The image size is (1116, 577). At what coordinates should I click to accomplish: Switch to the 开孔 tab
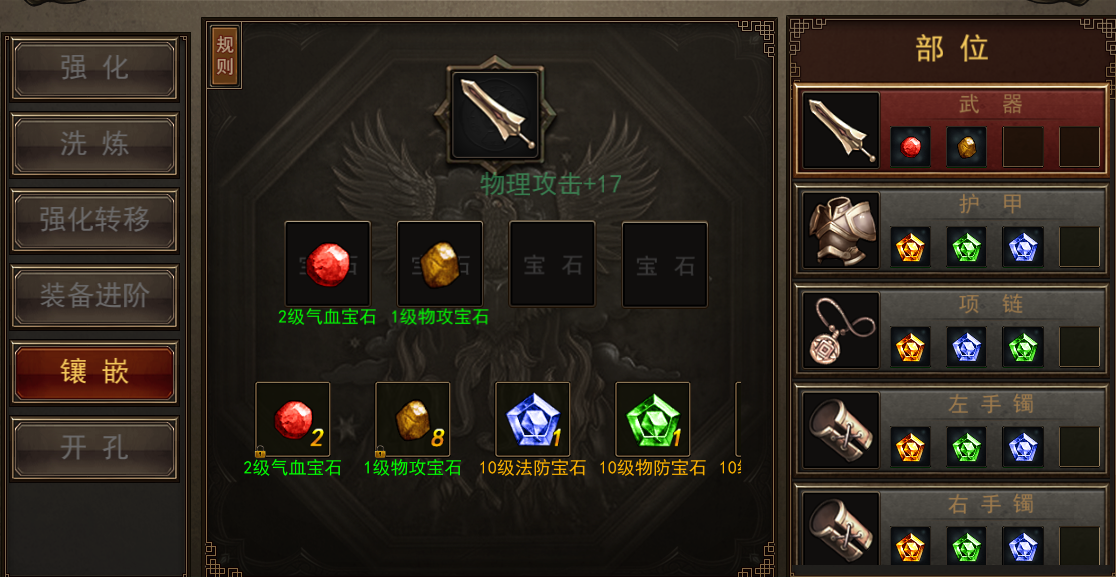click(95, 448)
